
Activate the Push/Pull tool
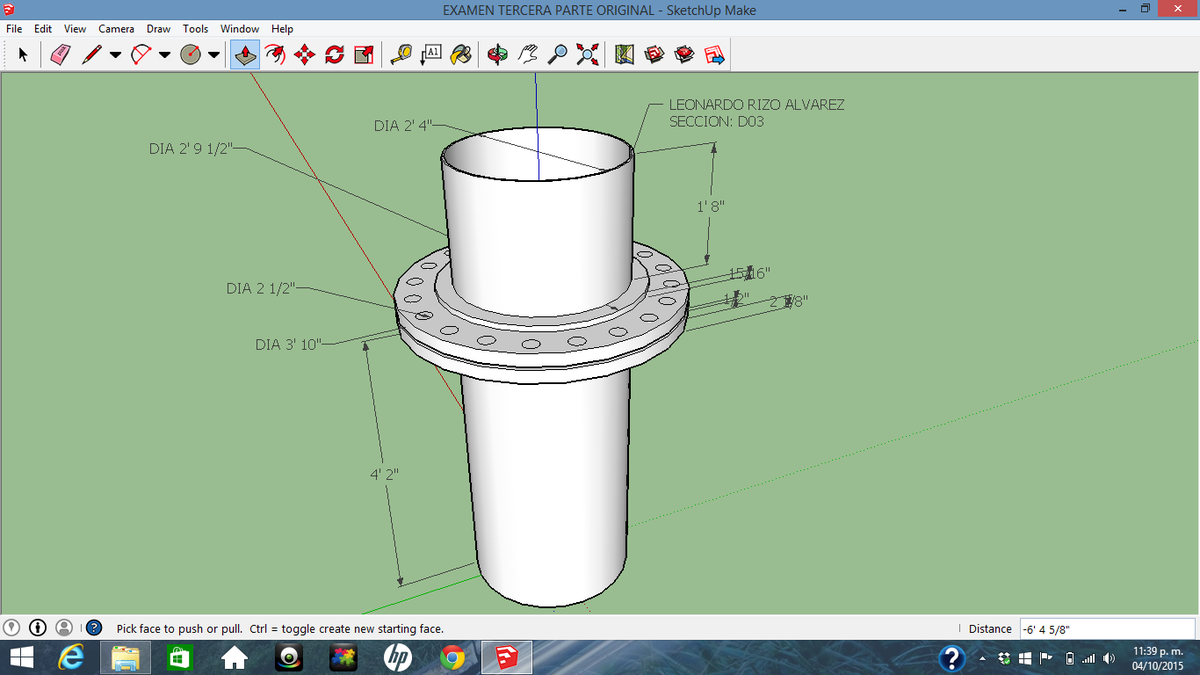click(245, 54)
